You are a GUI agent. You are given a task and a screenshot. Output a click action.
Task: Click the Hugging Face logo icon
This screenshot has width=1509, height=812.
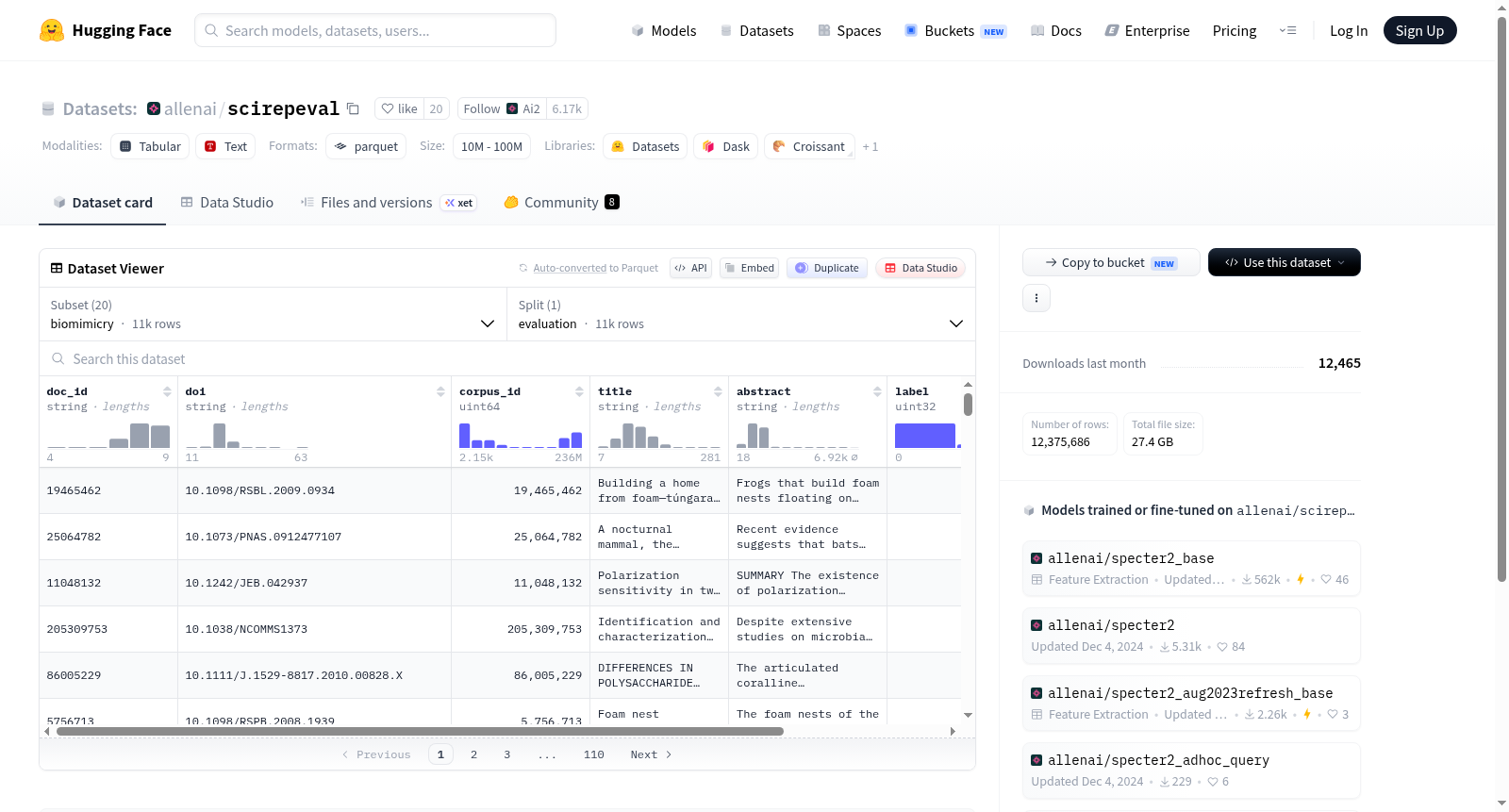(52, 30)
